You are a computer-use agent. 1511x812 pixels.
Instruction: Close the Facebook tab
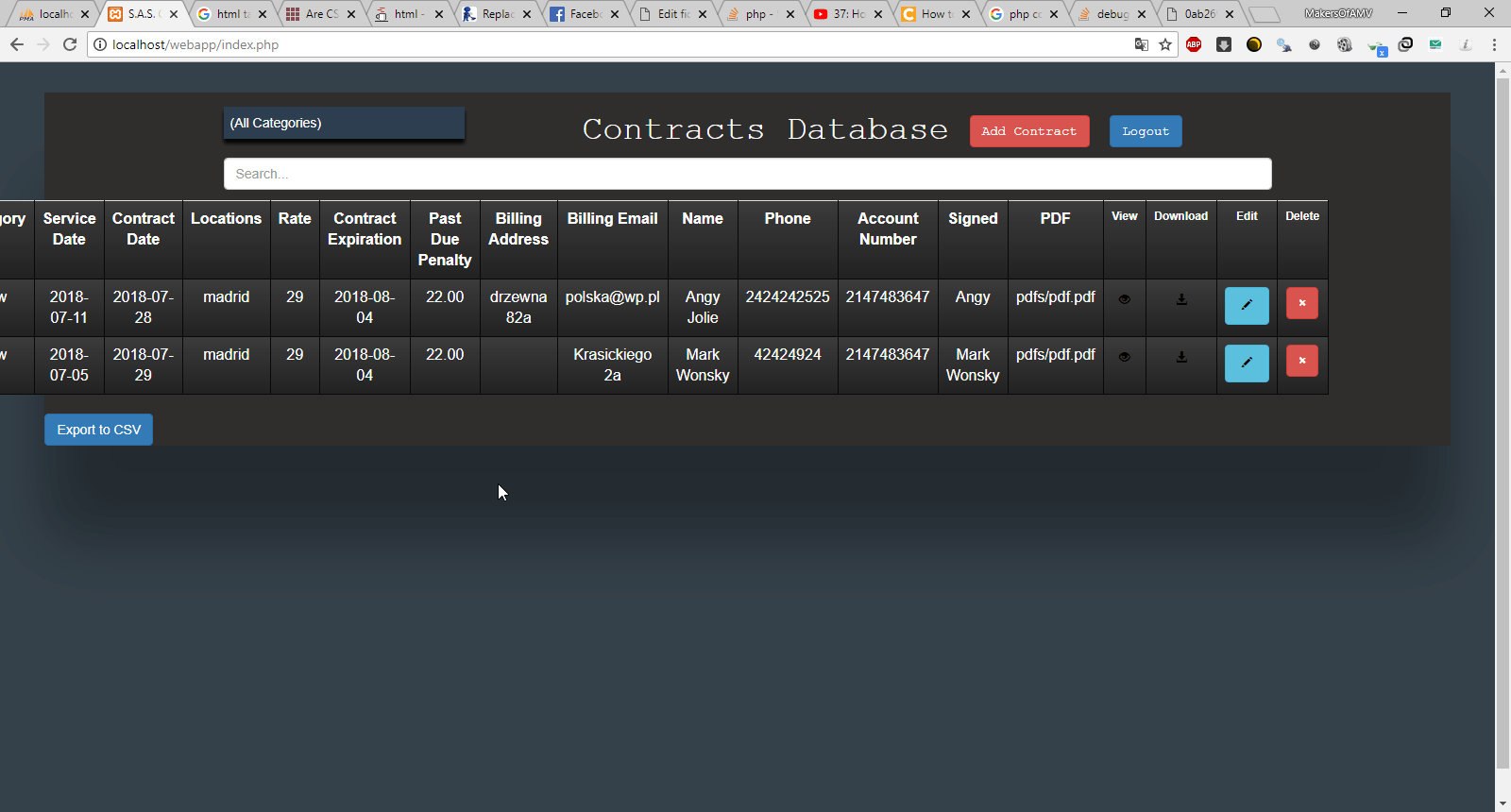coord(615,14)
